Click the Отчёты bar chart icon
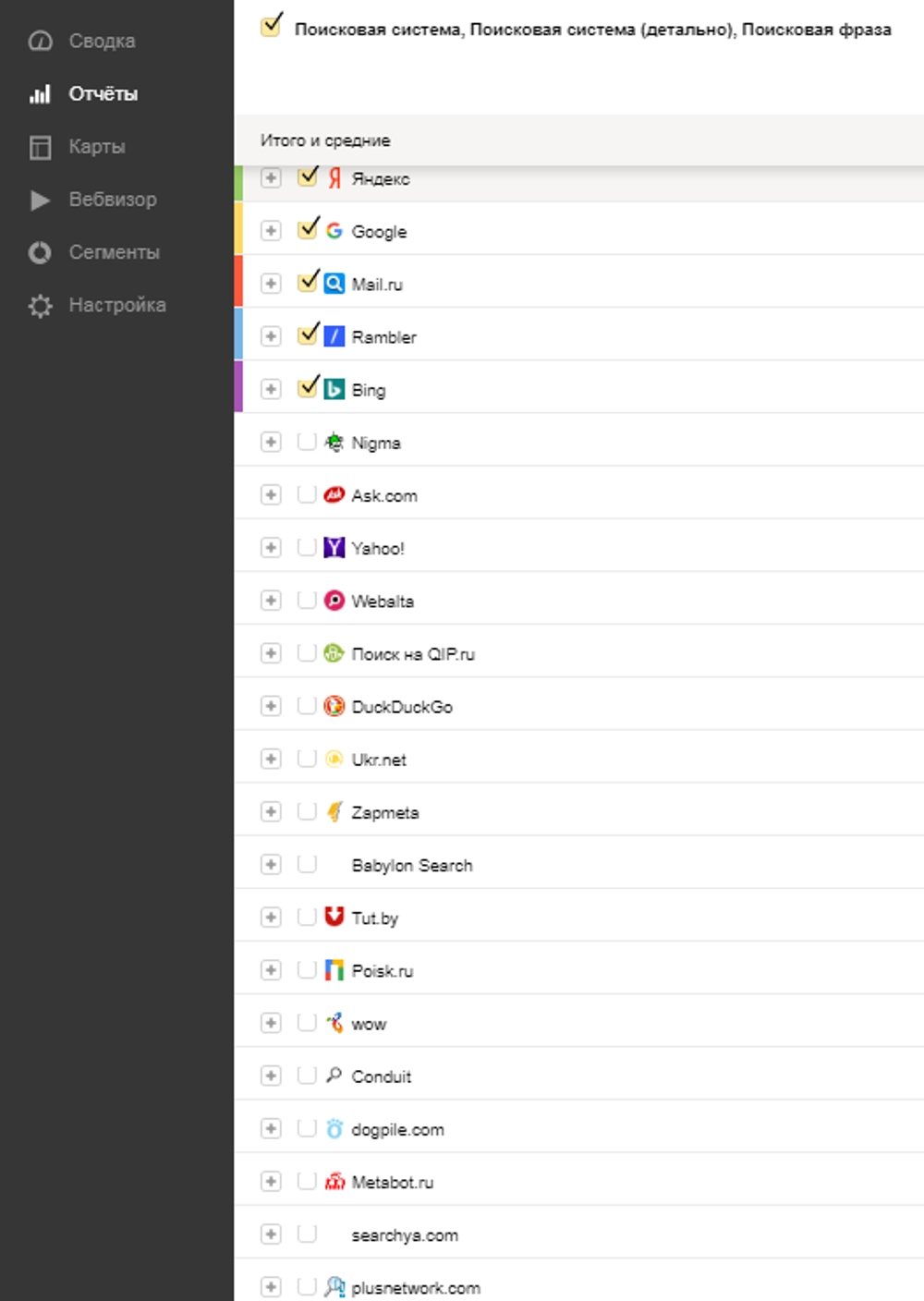This screenshot has width=924, height=1301. tap(40, 93)
